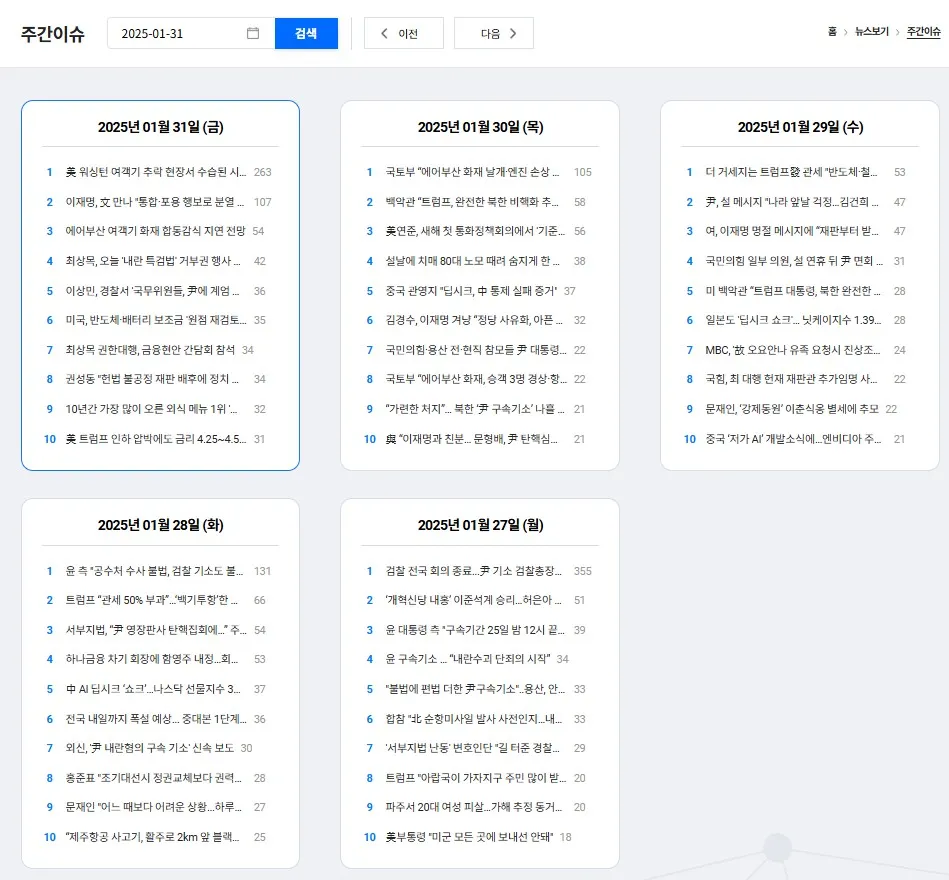Open headline 하나금융 차기 회장에 함영주 내정
Image resolution: width=949 pixels, height=880 pixels.
tap(151, 660)
